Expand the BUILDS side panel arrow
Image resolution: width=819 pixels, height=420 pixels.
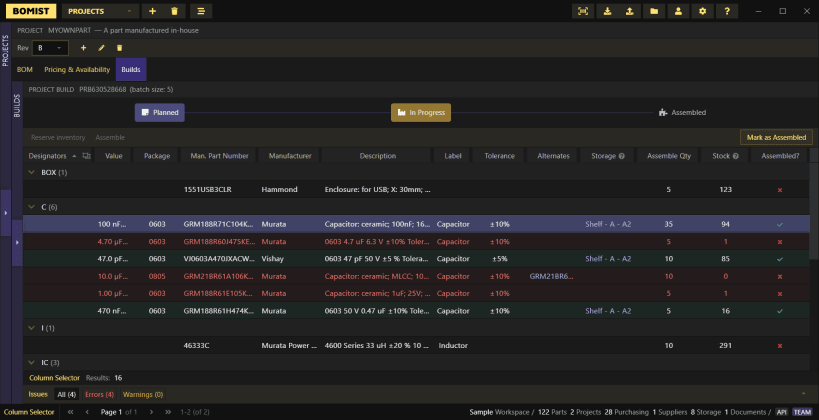click(17, 242)
